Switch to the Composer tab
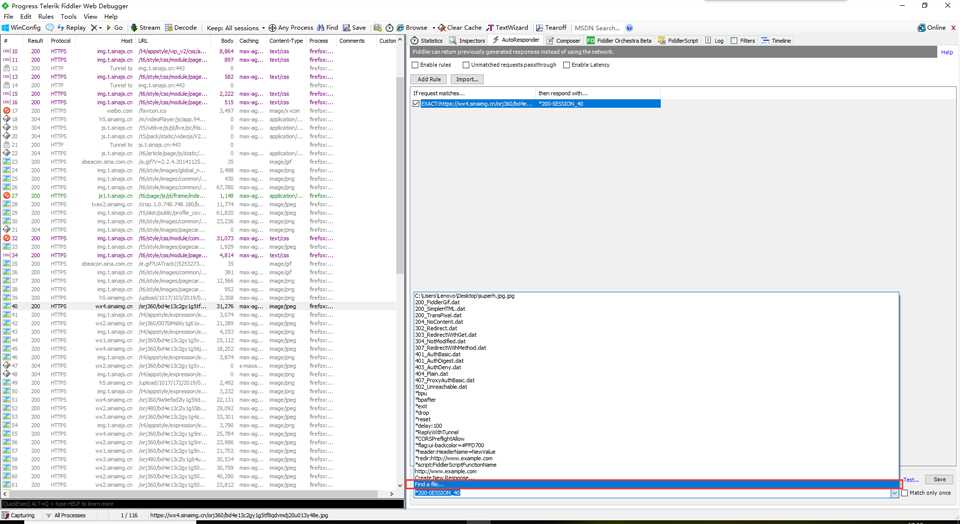The image size is (960, 524). (x=563, y=40)
